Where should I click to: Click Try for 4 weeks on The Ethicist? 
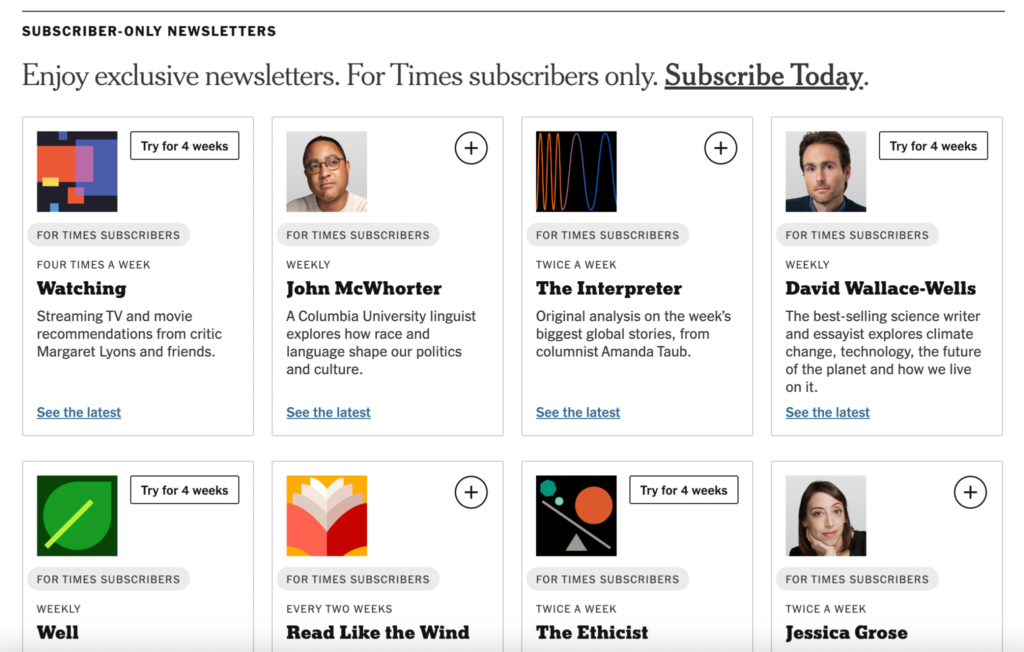click(x=683, y=489)
